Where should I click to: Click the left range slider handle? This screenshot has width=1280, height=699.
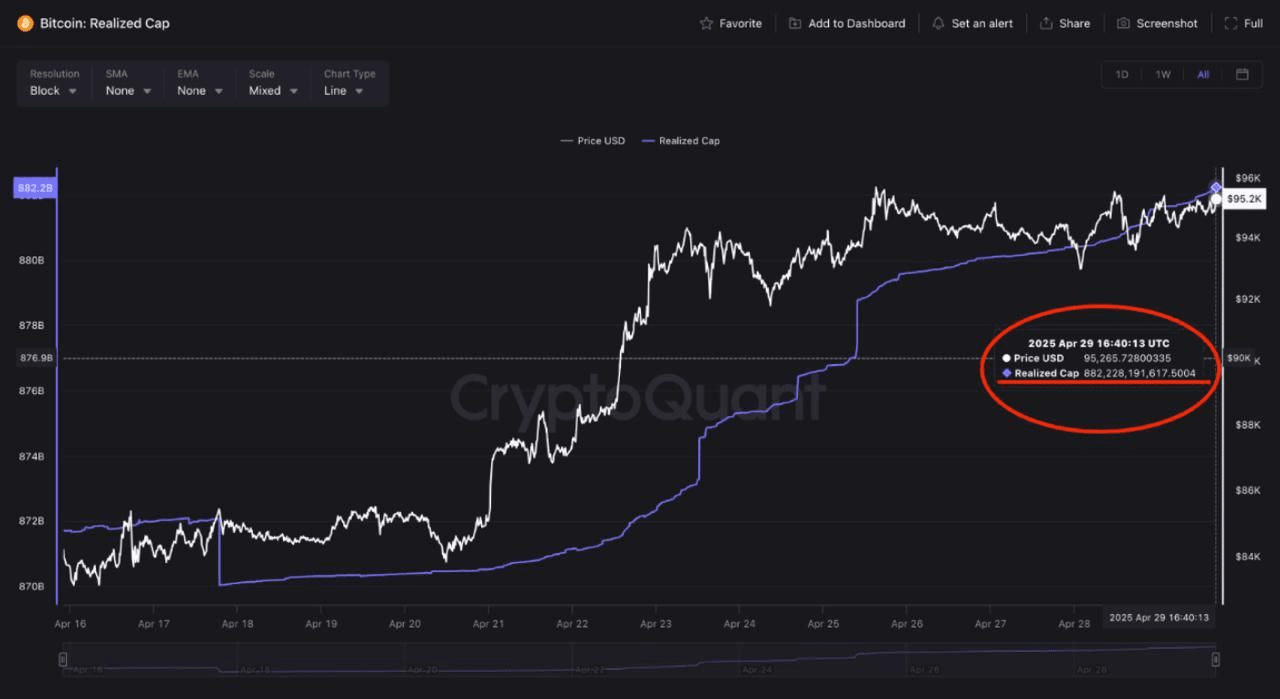click(x=63, y=659)
